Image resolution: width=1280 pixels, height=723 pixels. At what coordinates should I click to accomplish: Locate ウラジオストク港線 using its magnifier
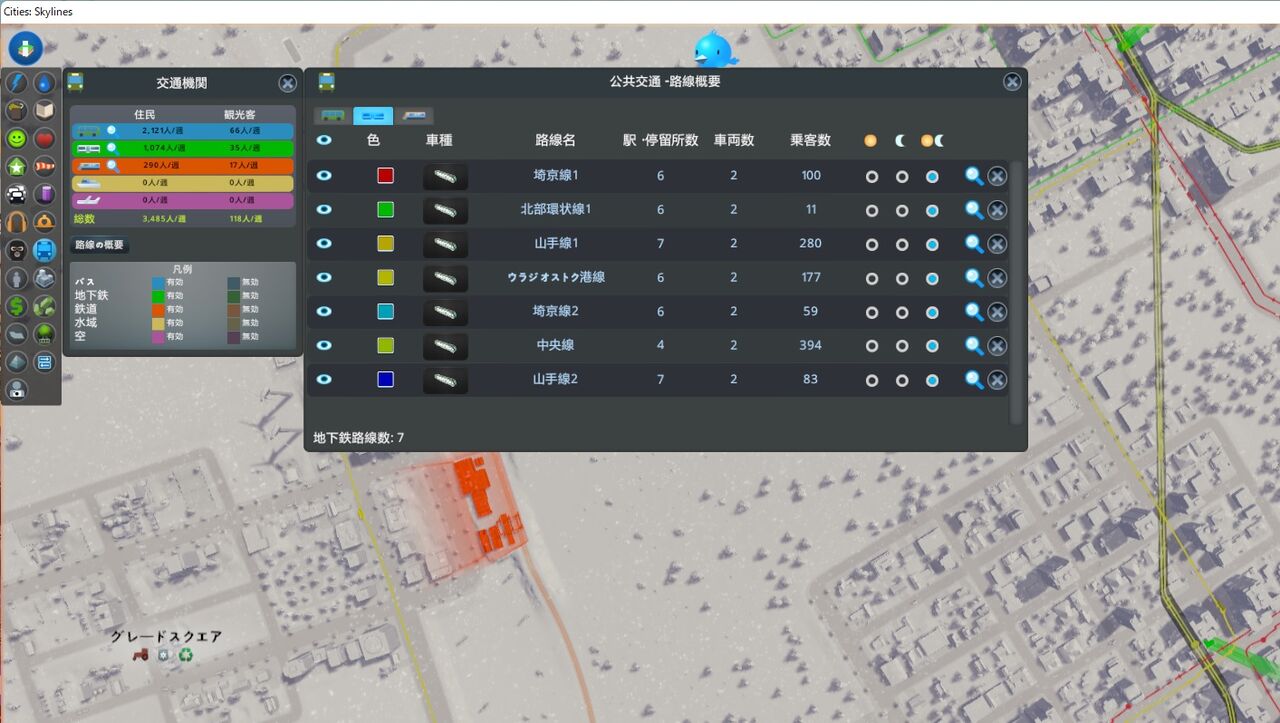point(974,278)
